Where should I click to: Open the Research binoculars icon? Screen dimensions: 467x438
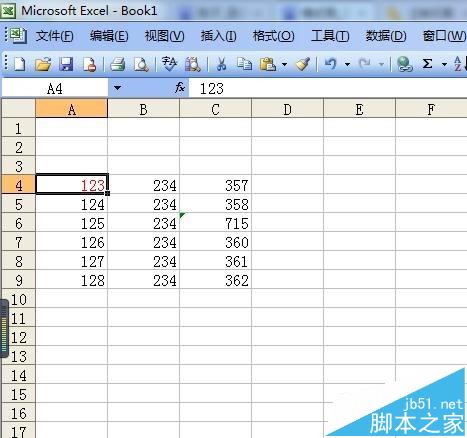pyautogui.click(x=193, y=64)
